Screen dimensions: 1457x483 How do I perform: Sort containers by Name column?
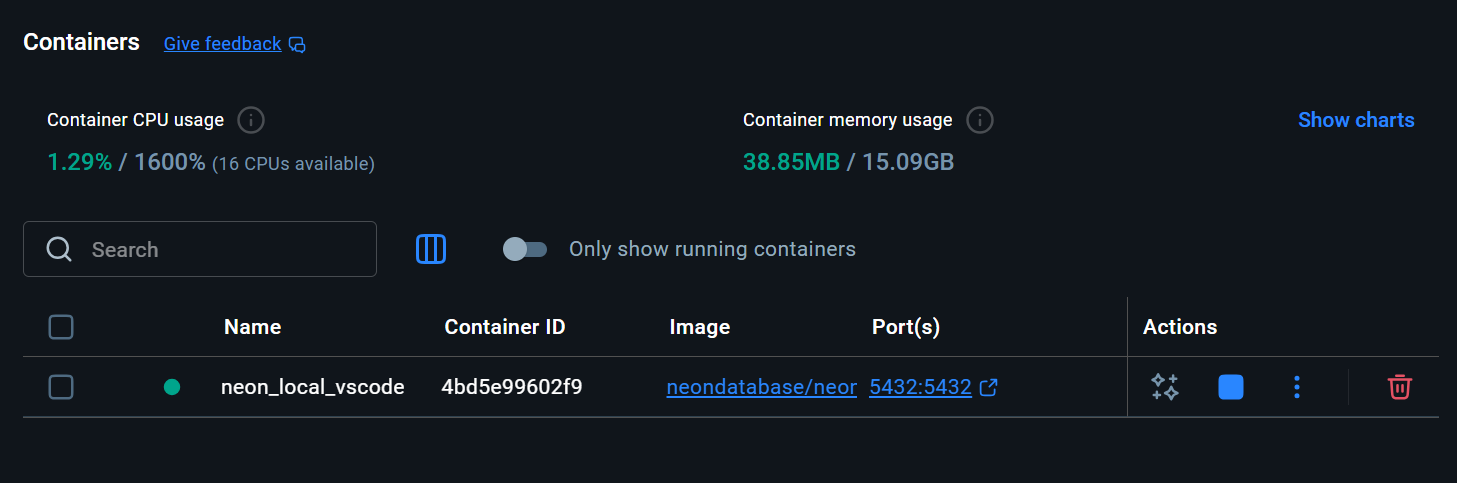tap(252, 327)
